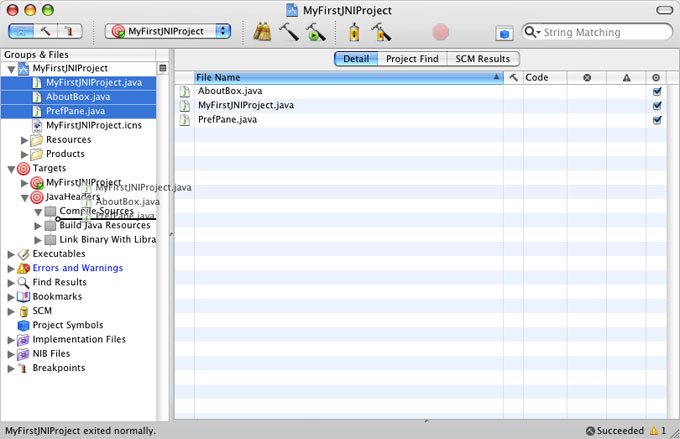Image resolution: width=680 pixels, height=439 pixels.
Task: Expand the Resources folder
Action: coord(25,140)
